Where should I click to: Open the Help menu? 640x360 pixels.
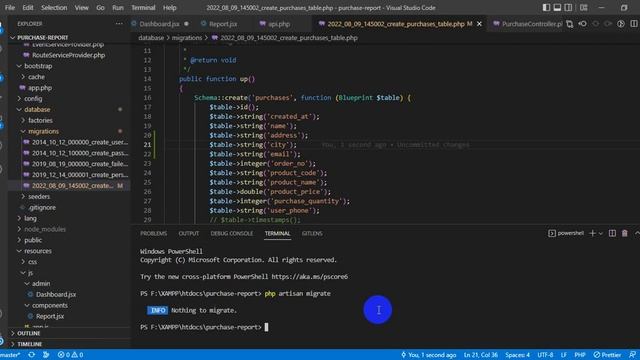pos(170,8)
